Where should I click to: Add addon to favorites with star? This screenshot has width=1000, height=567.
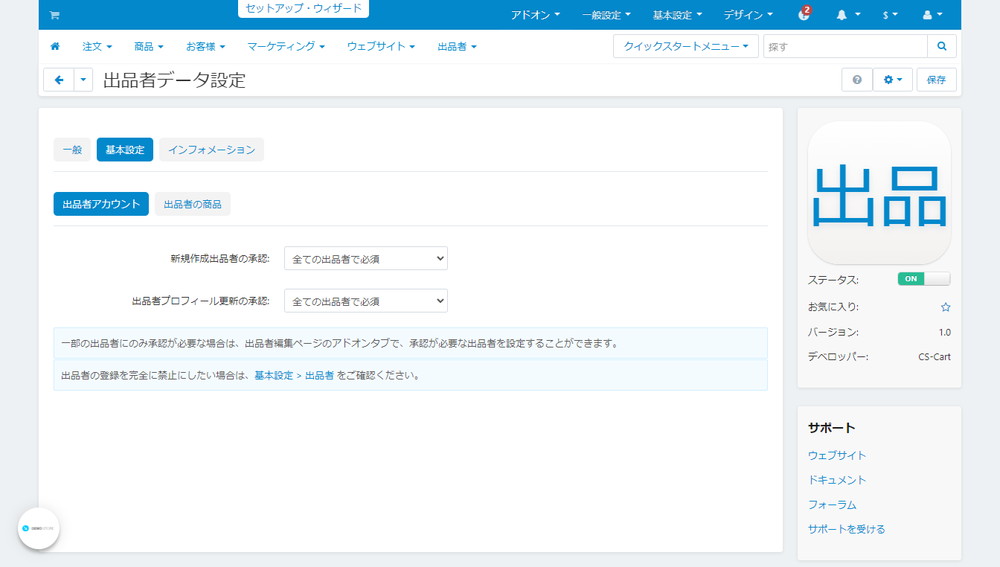pyautogui.click(x=945, y=307)
